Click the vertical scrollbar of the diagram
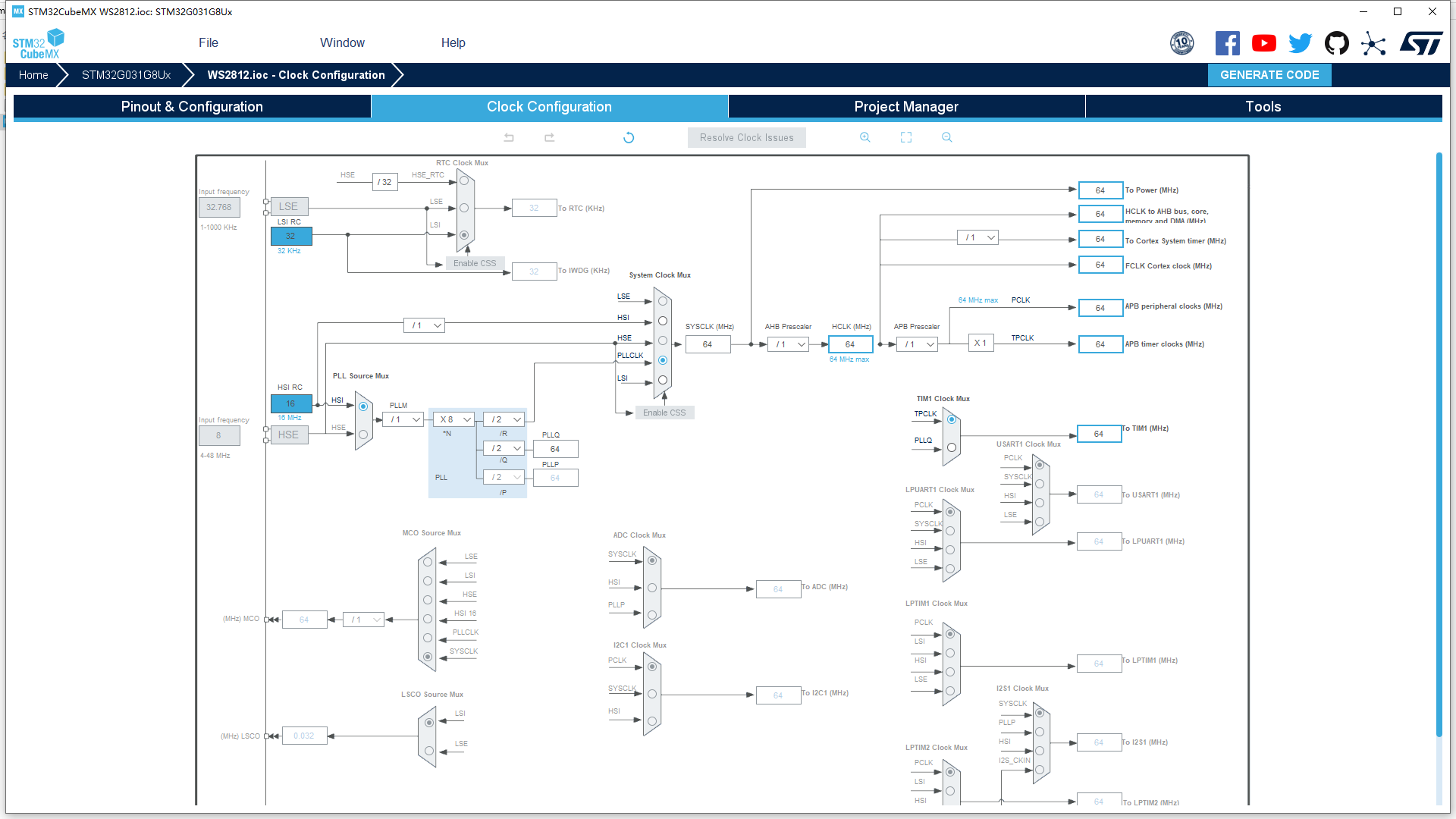This screenshot has width=1456, height=819. pos(1439,444)
